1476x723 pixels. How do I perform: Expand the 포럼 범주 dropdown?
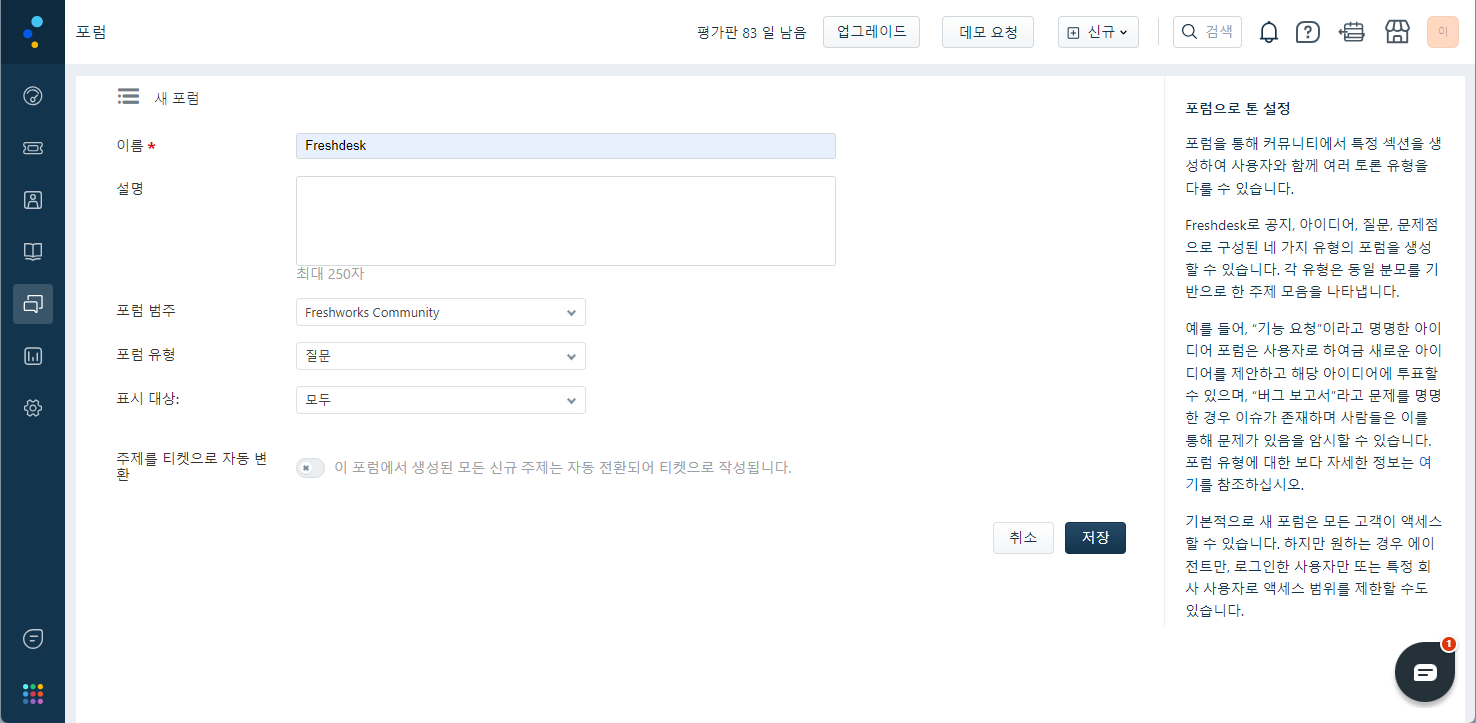[441, 312]
